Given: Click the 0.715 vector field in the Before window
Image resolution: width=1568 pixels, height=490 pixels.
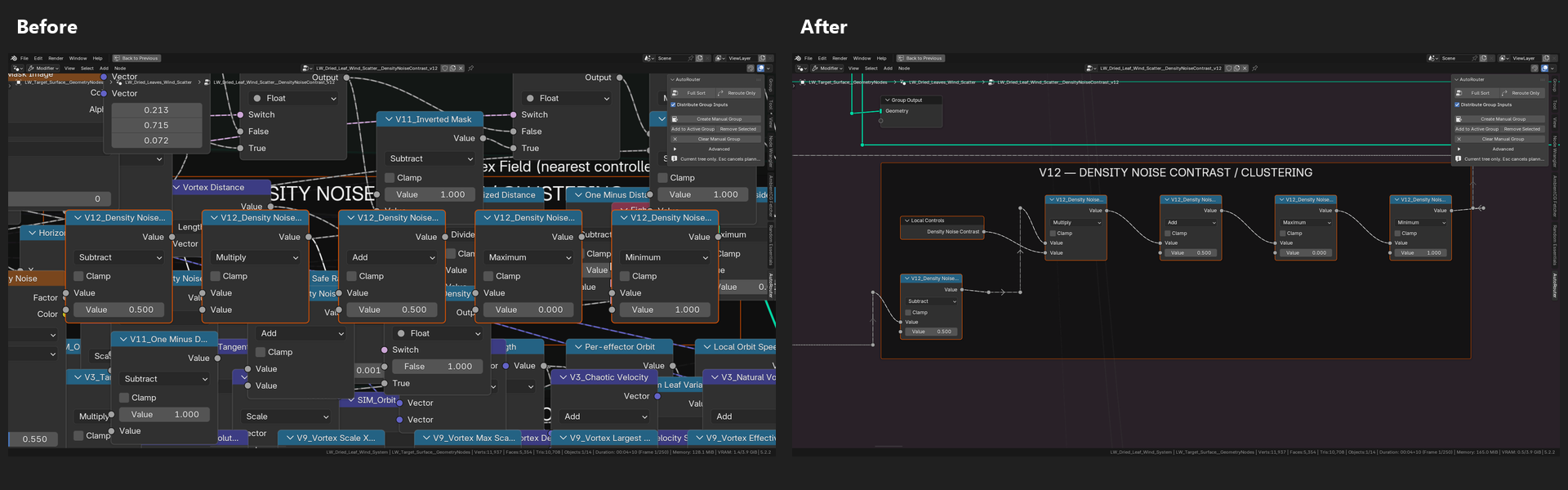Looking at the screenshot, I should click(157, 125).
